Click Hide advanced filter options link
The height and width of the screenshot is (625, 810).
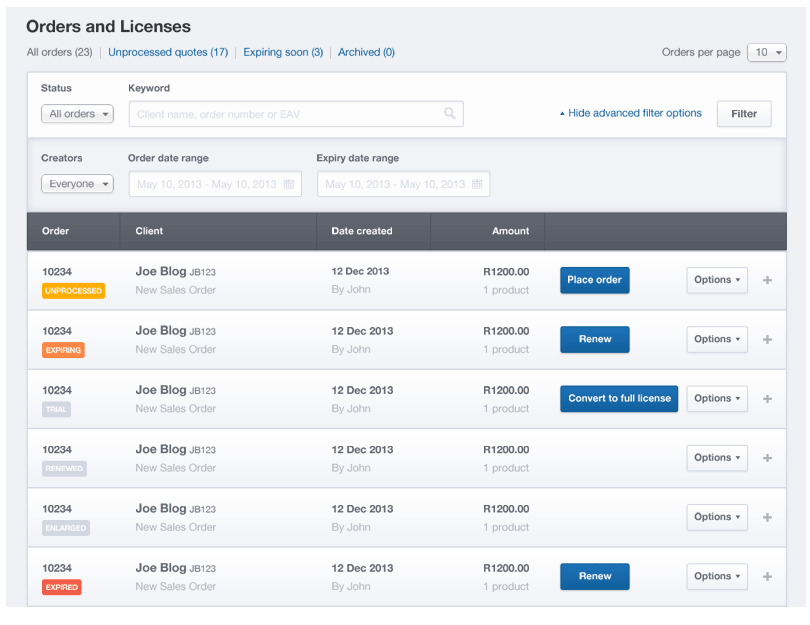point(631,113)
